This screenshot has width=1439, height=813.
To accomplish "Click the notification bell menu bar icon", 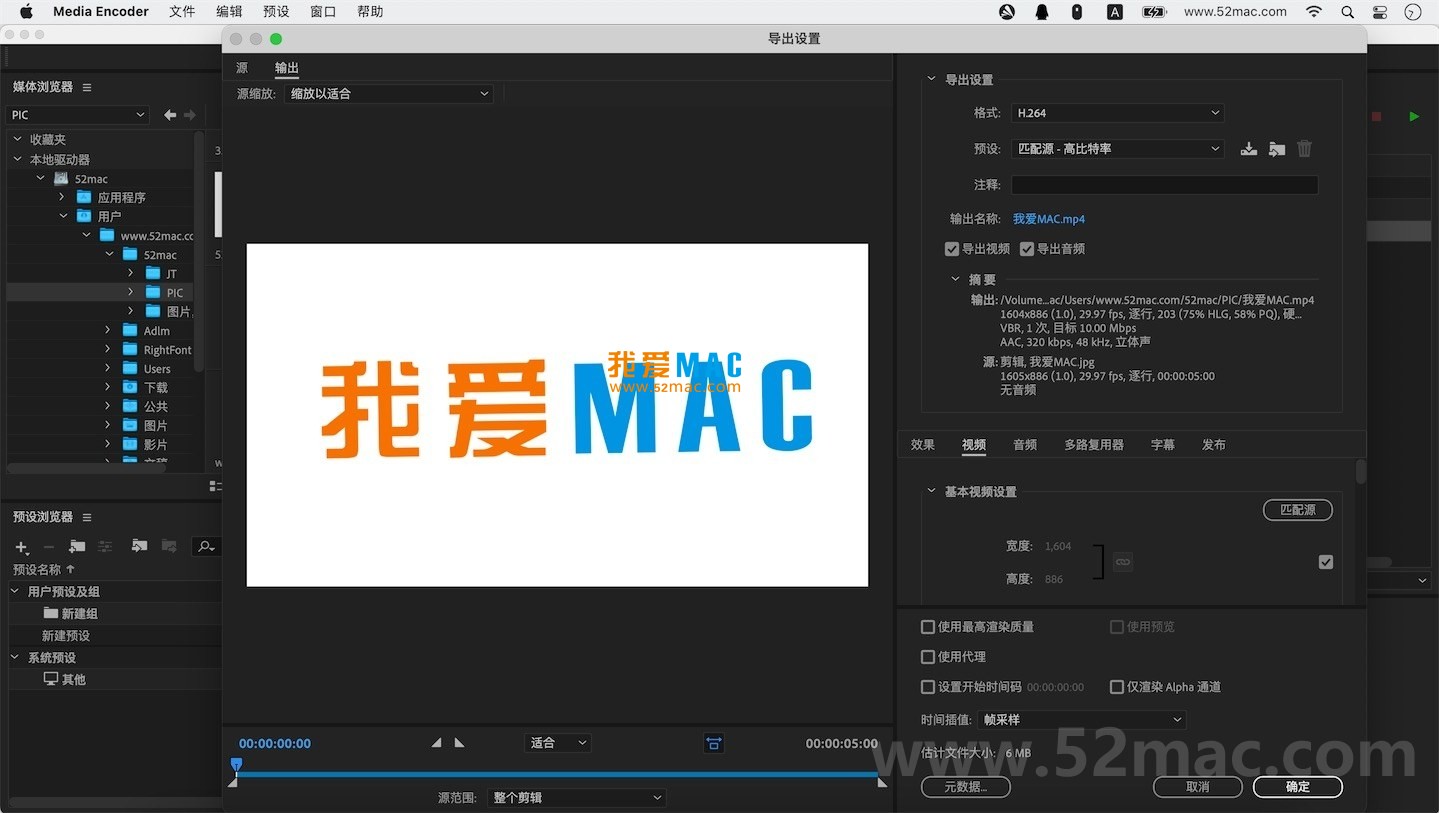I will (1042, 12).
